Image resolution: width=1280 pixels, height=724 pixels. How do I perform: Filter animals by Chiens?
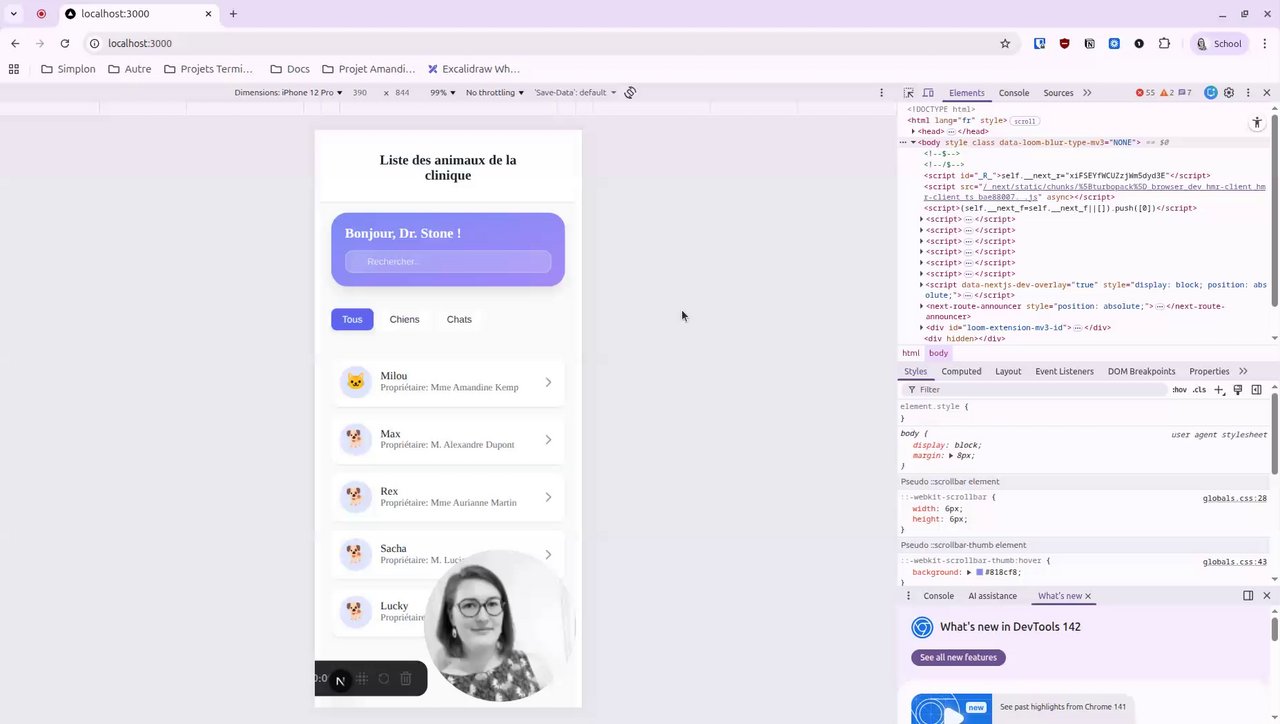[404, 319]
